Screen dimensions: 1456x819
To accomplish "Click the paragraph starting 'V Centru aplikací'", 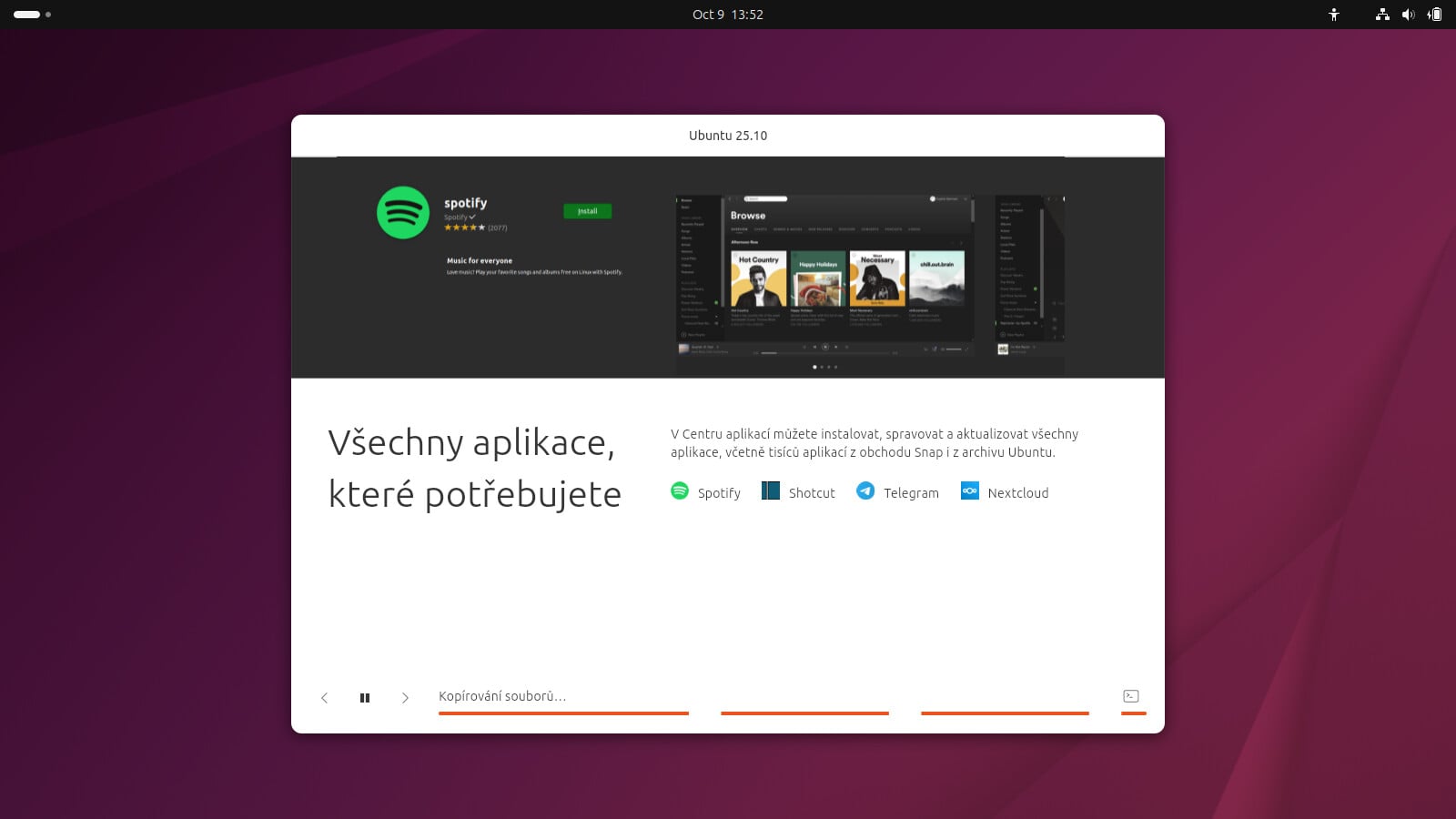I will click(x=875, y=443).
